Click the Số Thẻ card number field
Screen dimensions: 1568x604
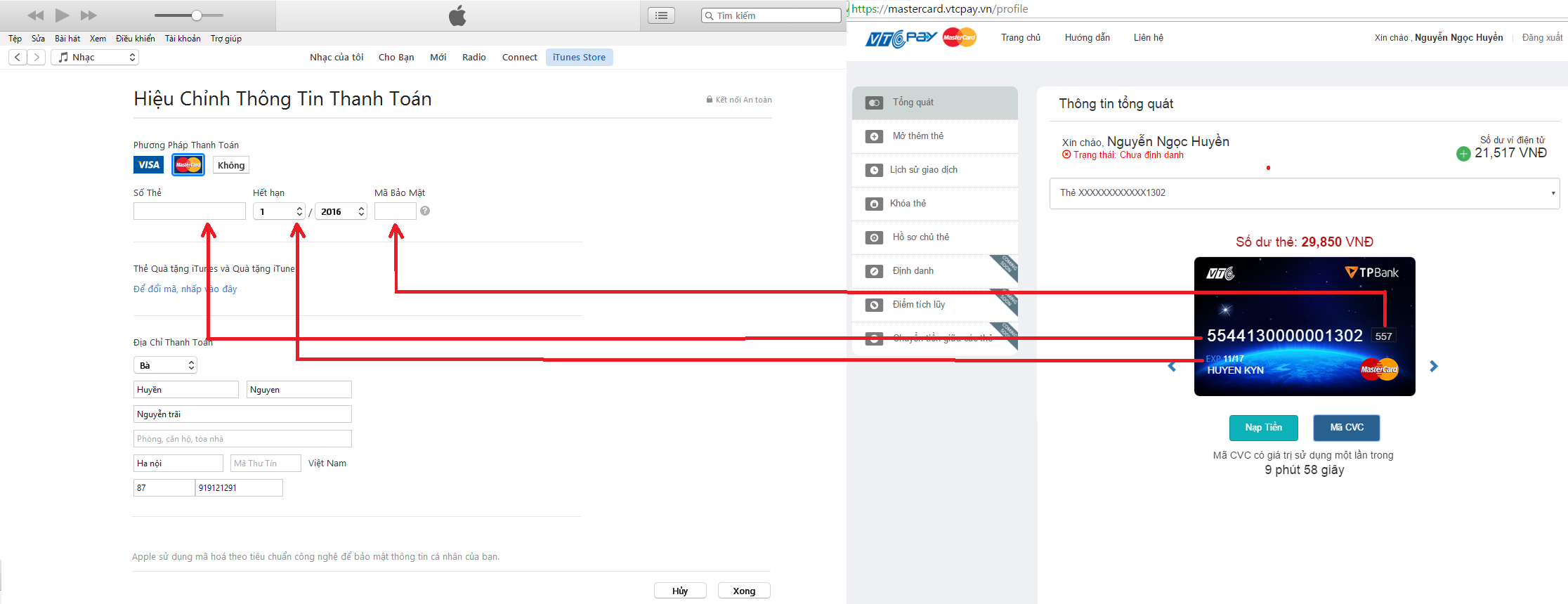[x=190, y=211]
